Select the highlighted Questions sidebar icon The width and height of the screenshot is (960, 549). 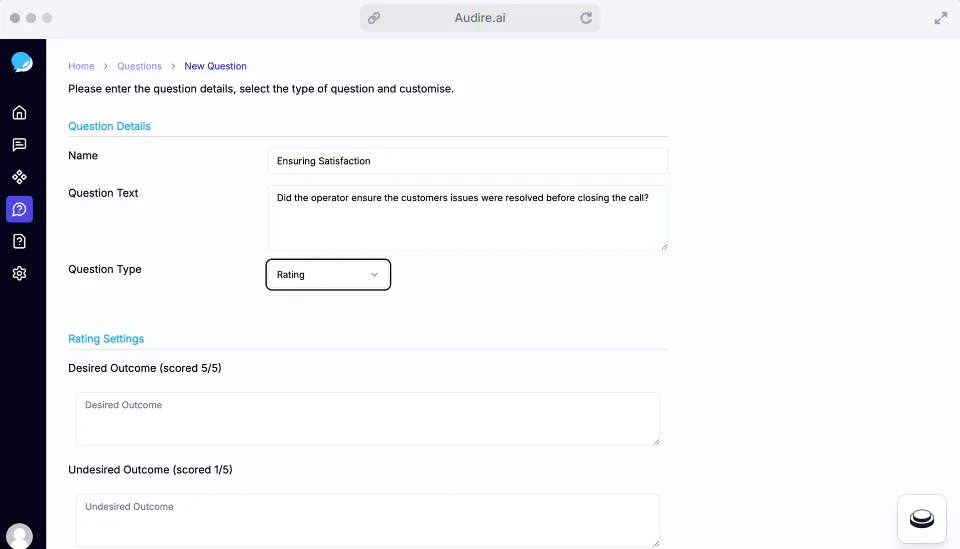pos(20,209)
